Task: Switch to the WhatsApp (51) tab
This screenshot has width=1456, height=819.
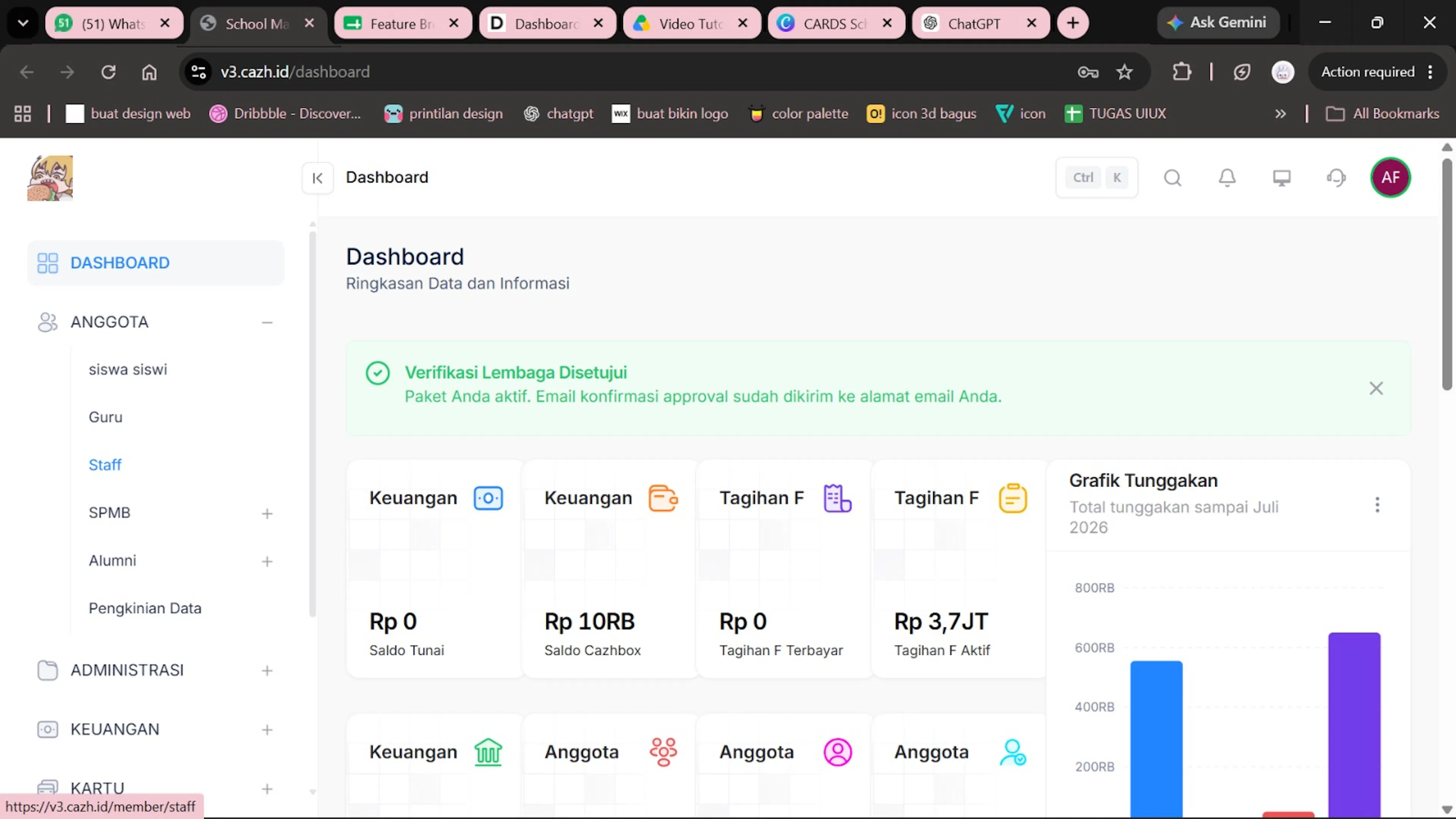Action: pos(114,23)
